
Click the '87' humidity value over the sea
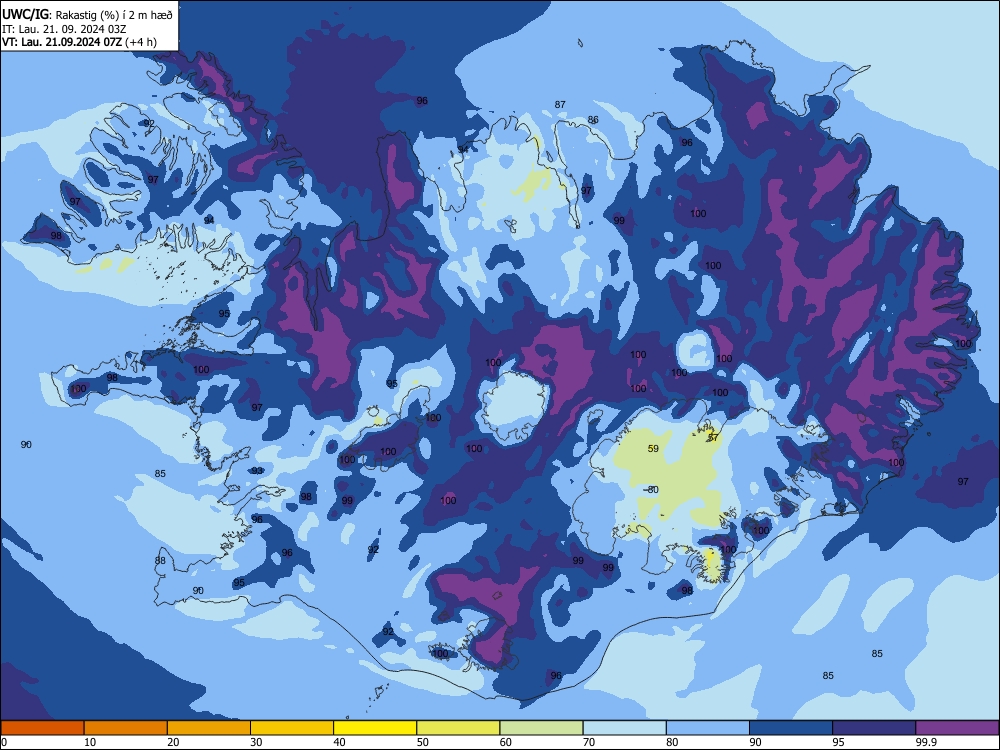pos(560,104)
